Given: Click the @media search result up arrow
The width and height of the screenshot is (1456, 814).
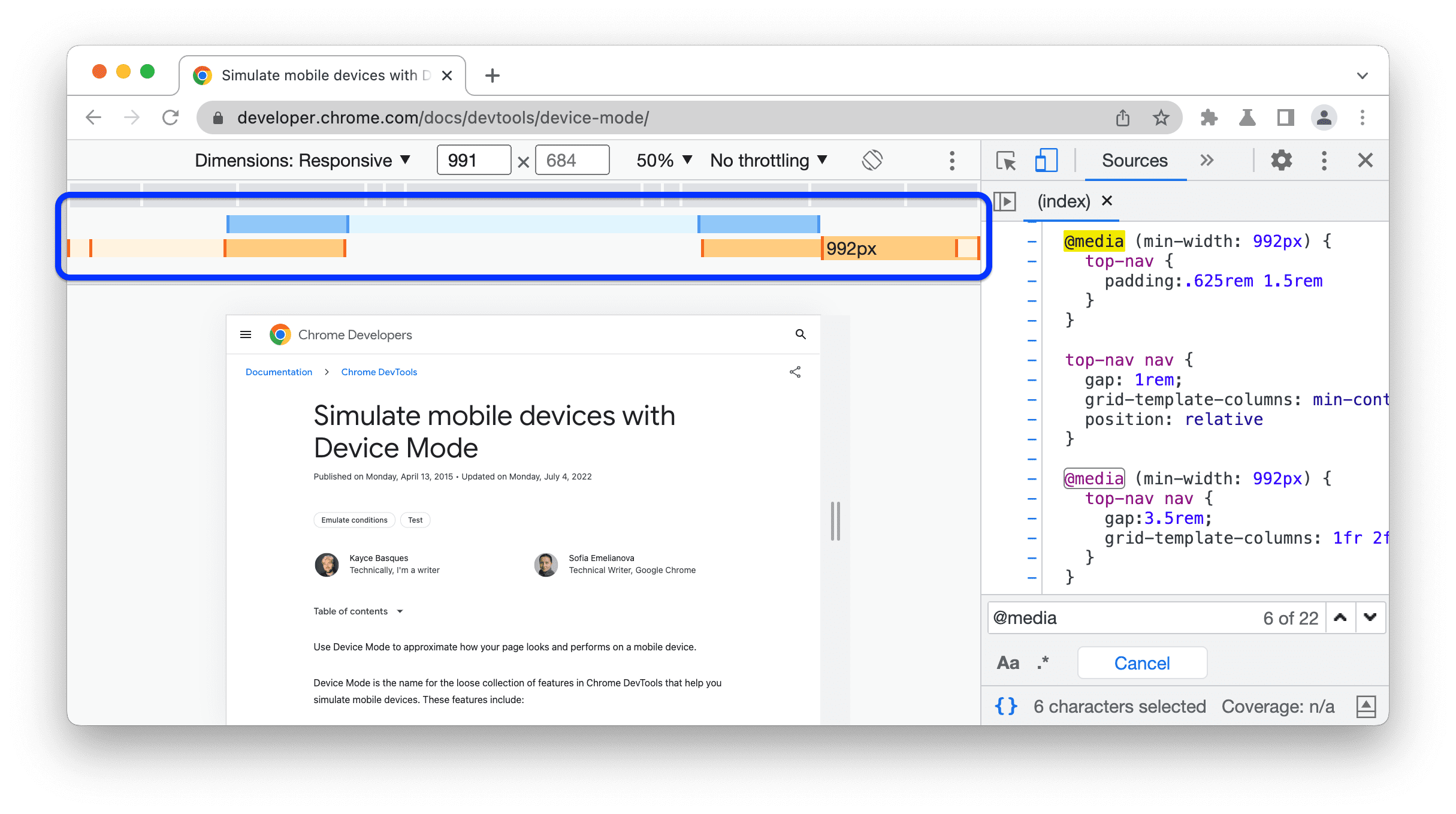Looking at the screenshot, I should [x=1341, y=618].
